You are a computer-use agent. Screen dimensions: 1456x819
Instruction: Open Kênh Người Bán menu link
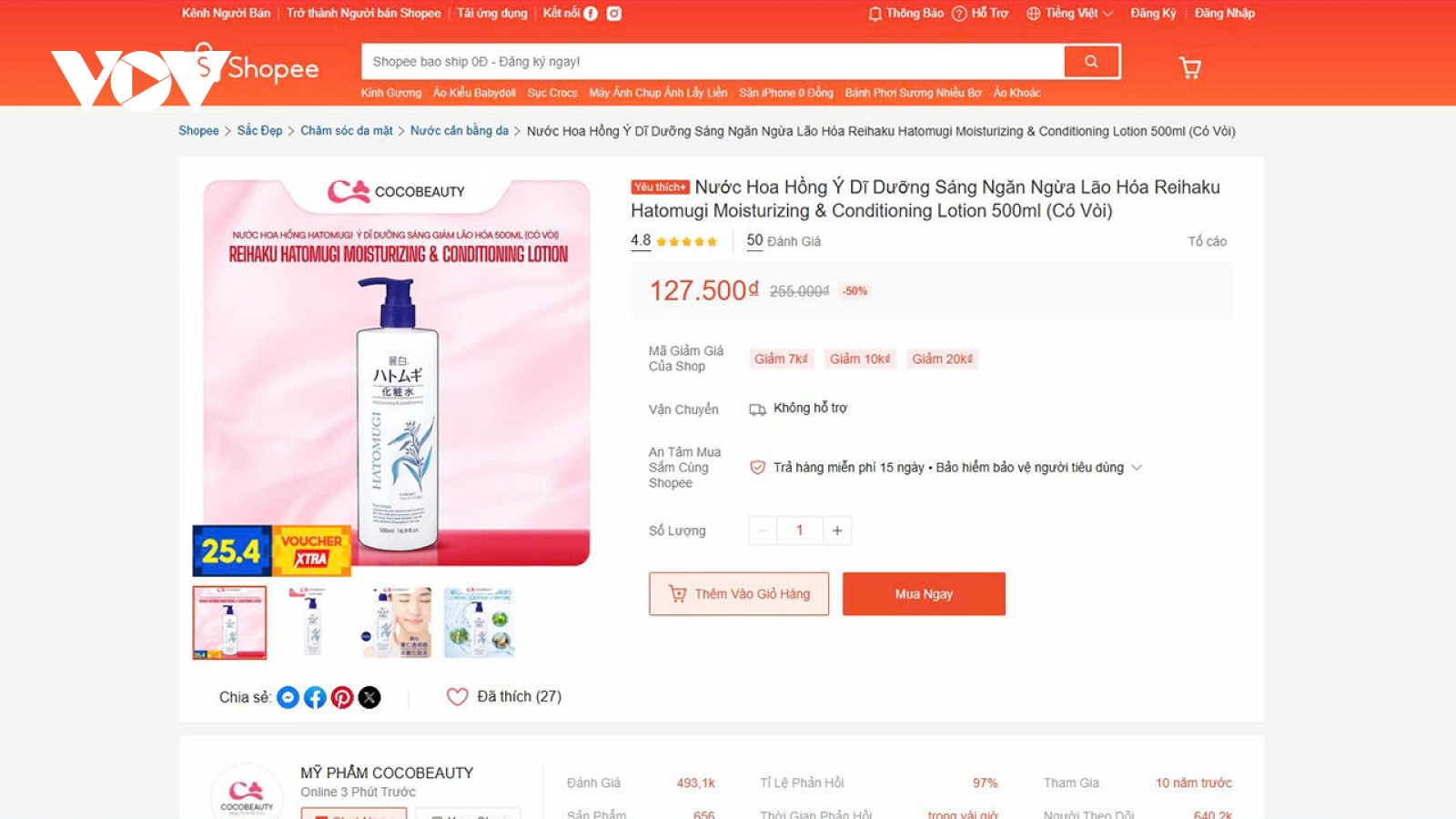(x=226, y=14)
